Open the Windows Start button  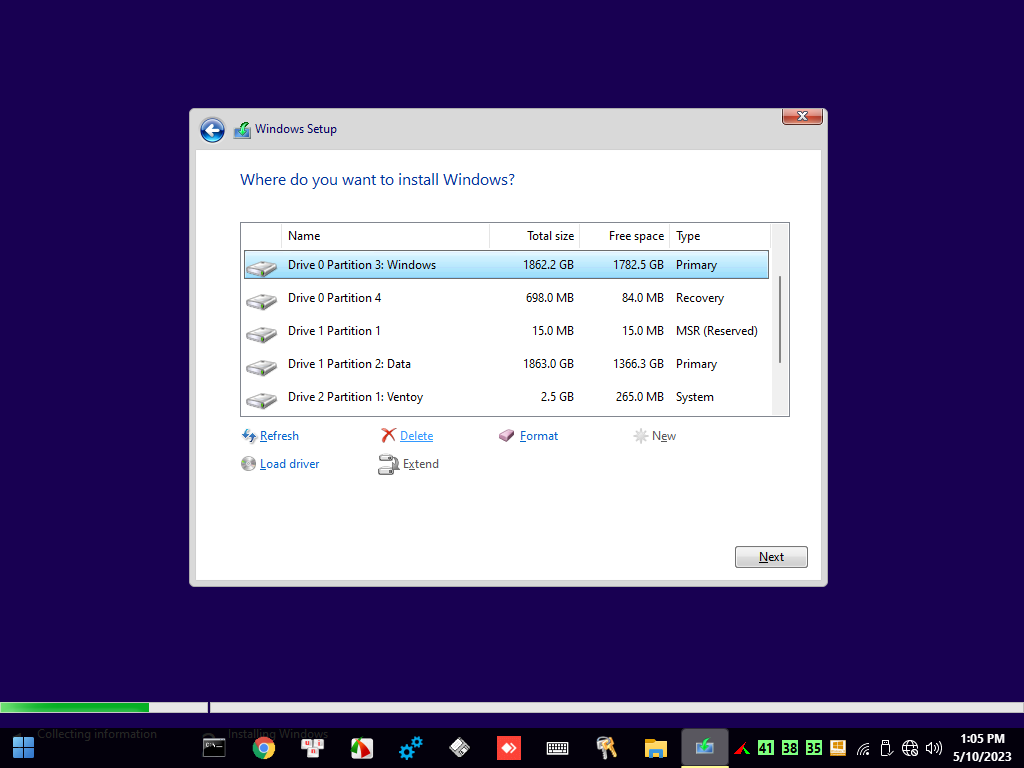(23, 747)
